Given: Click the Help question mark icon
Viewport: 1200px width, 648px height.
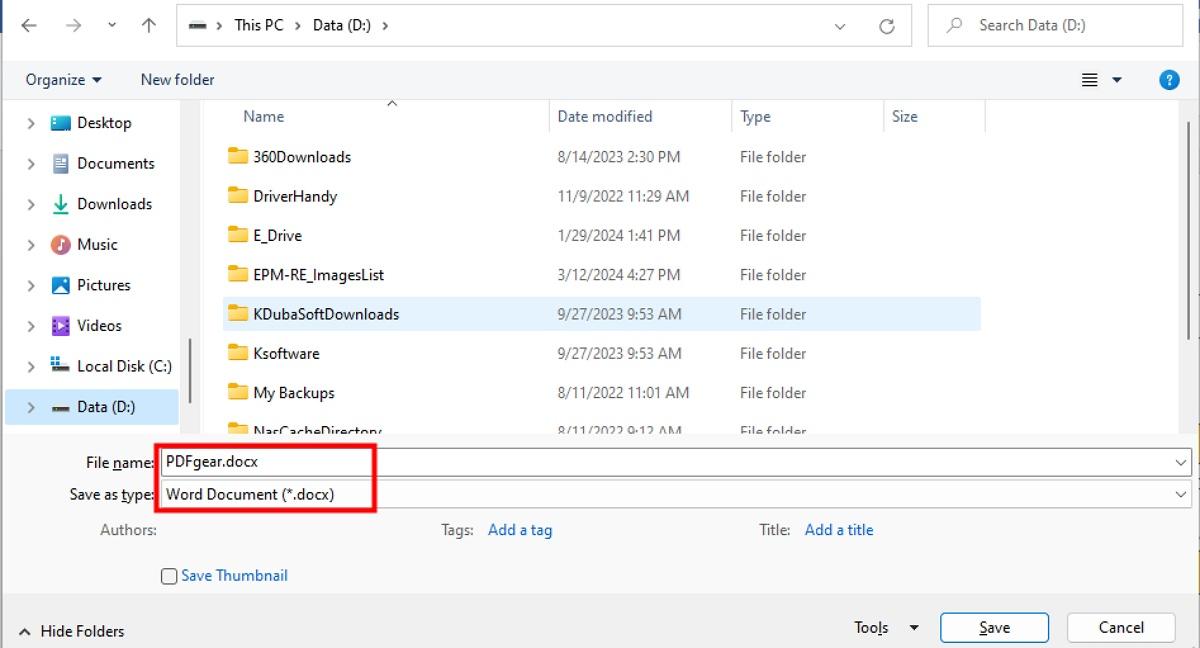Looking at the screenshot, I should 1169,79.
